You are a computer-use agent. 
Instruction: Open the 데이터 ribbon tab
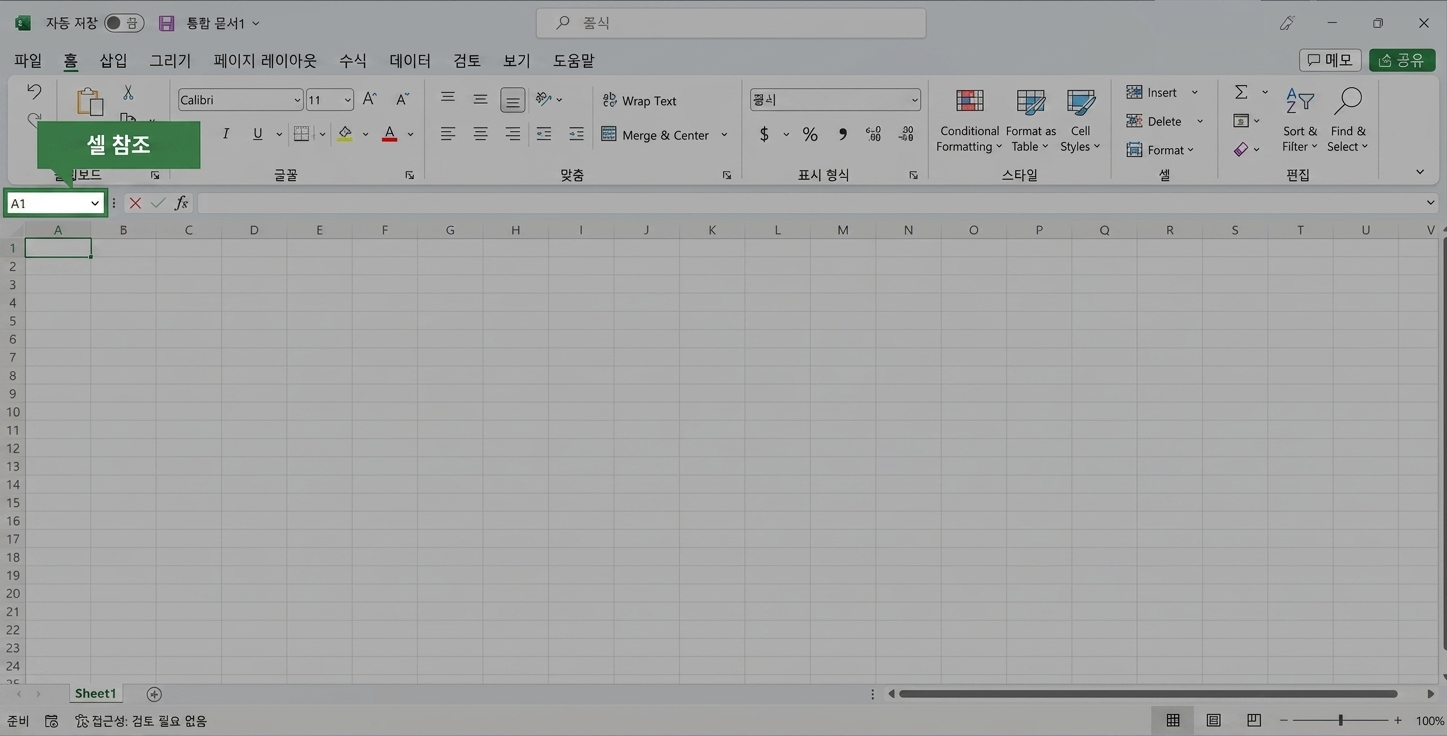click(x=410, y=61)
